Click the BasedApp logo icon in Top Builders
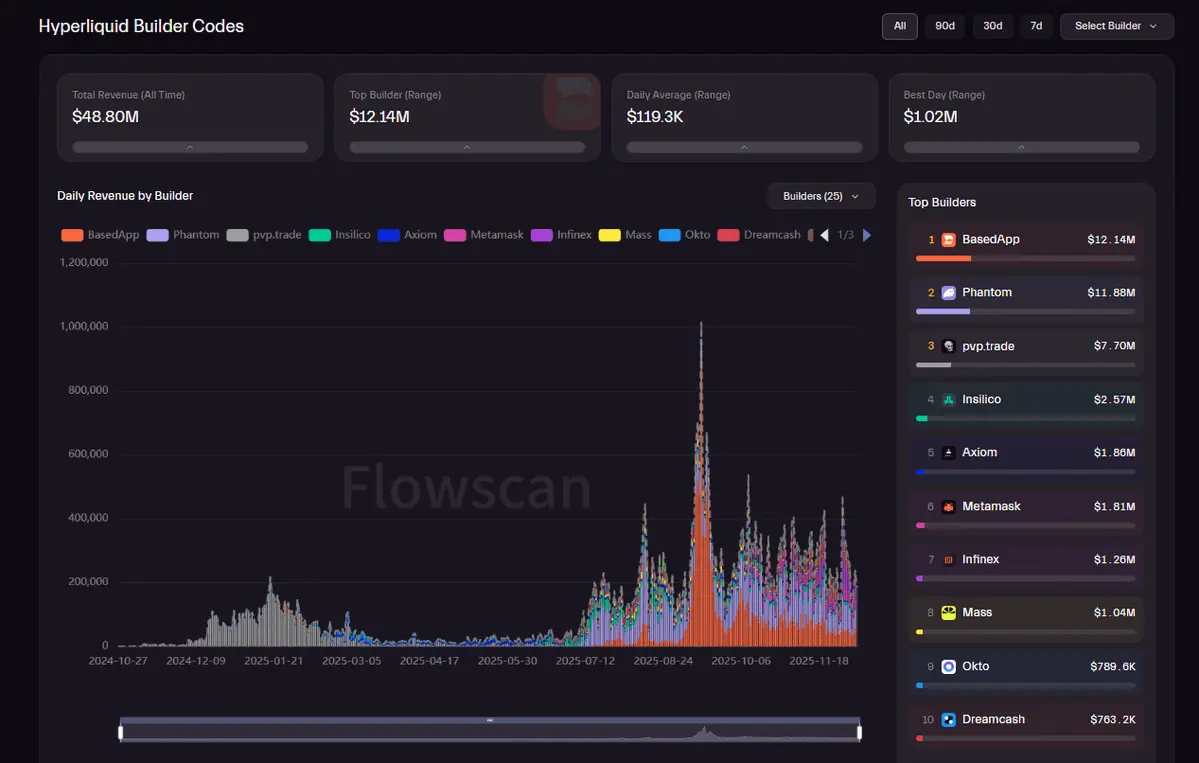The image size is (1199, 763). (948, 240)
